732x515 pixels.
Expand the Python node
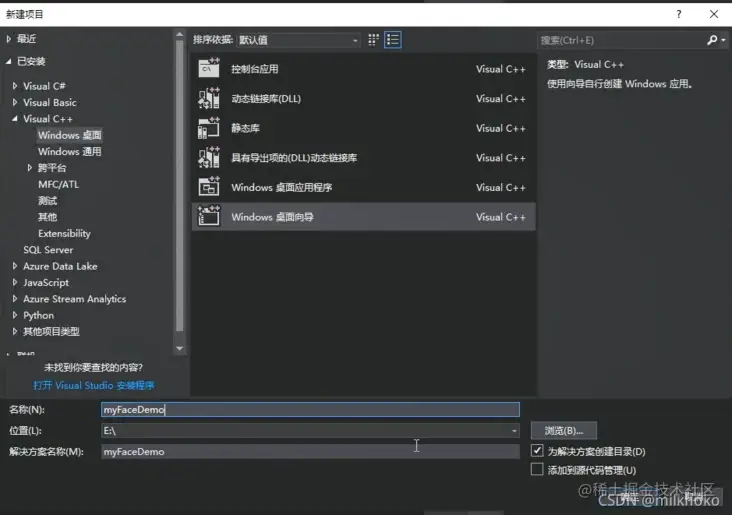[15, 315]
